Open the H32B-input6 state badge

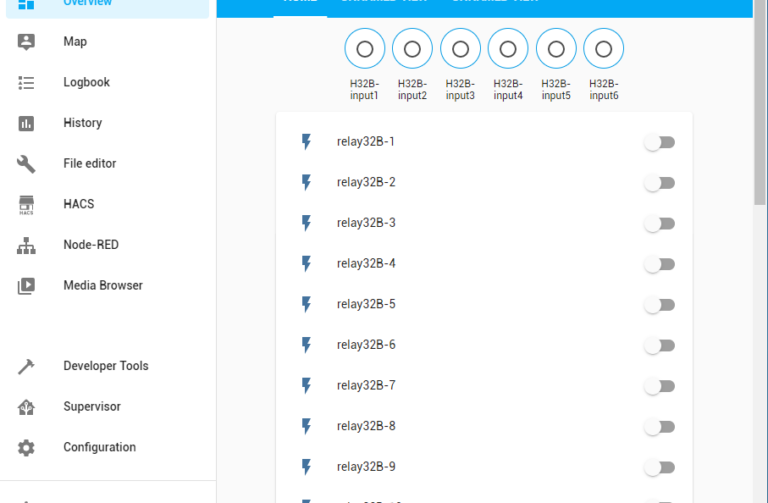(603, 49)
